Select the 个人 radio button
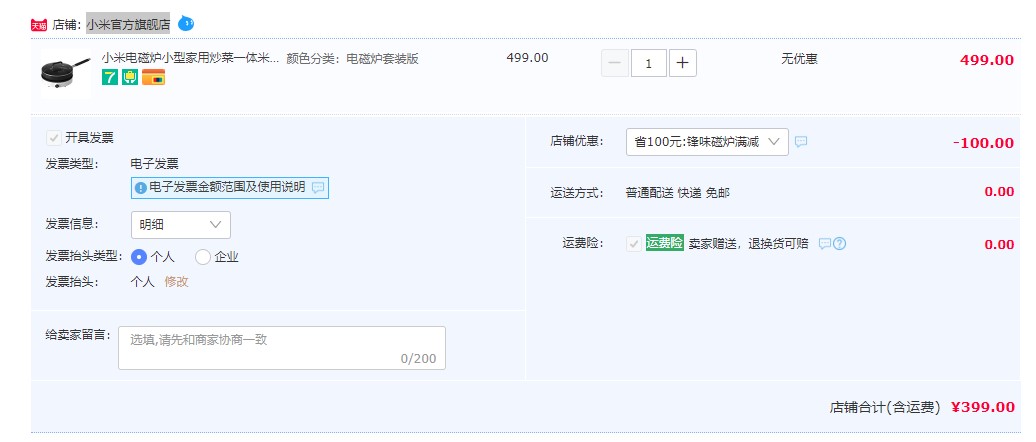 click(139, 257)
